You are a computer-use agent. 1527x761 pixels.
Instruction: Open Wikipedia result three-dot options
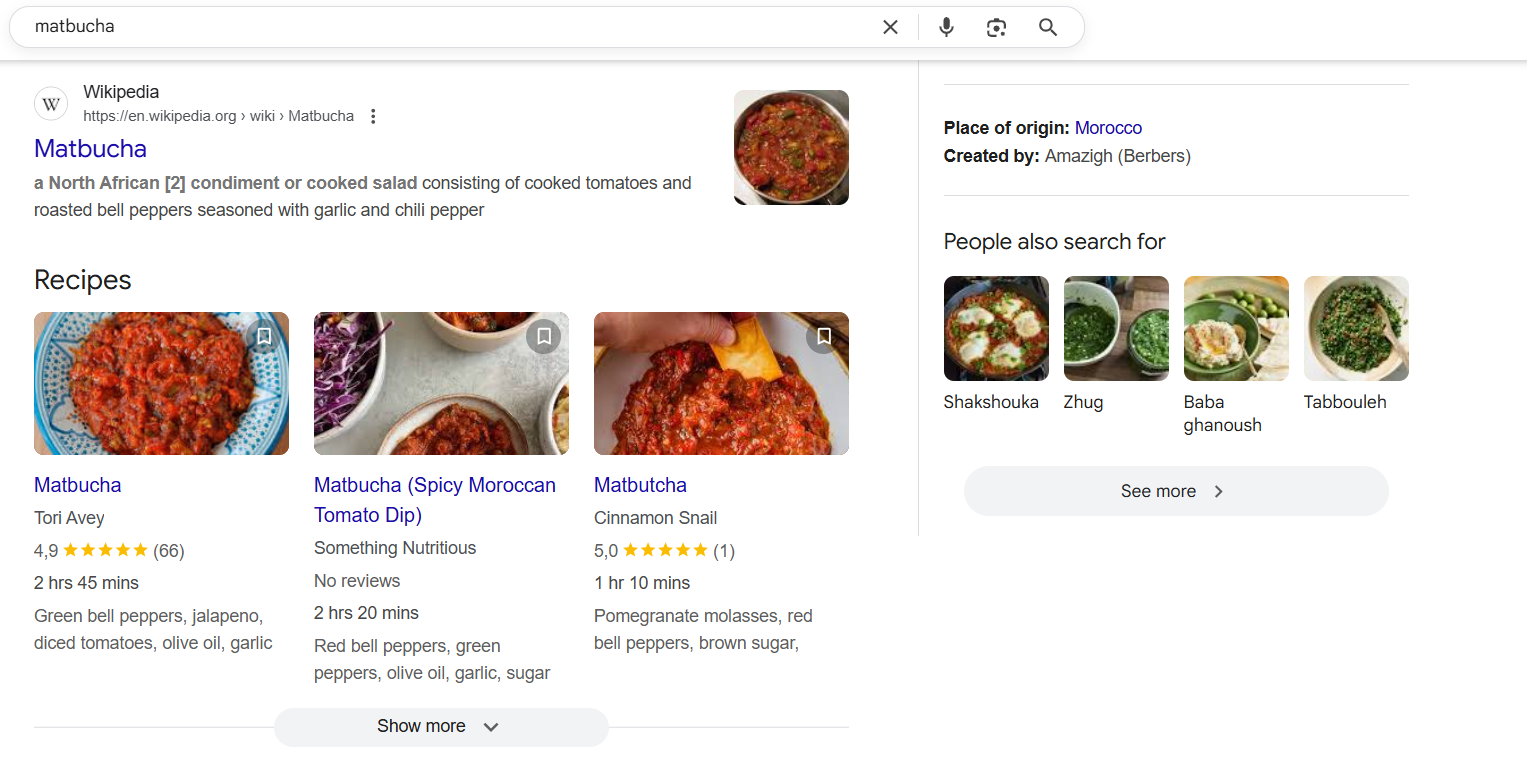(x=373, y=116)
